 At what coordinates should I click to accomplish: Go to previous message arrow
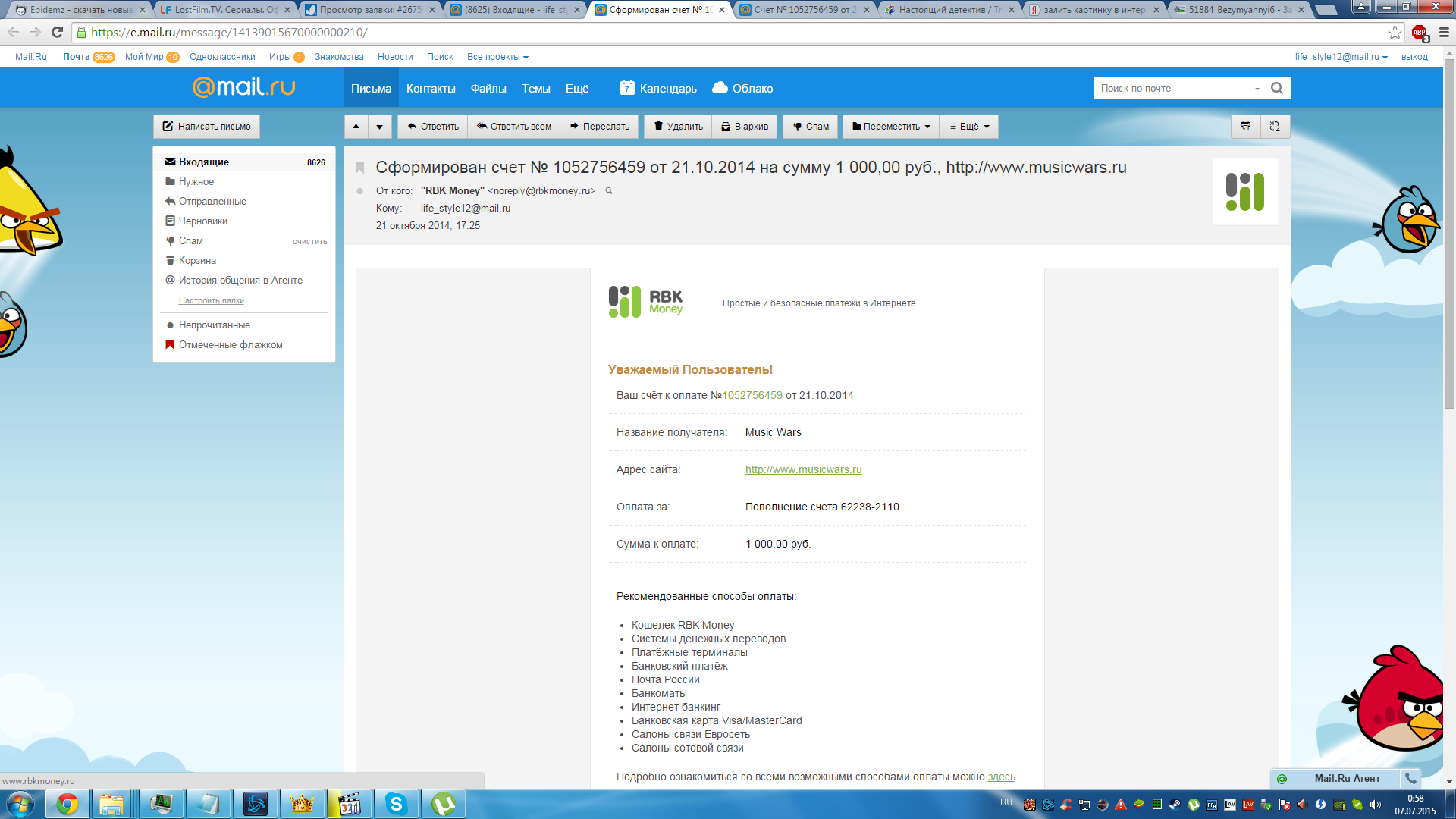tap(356, 127)
